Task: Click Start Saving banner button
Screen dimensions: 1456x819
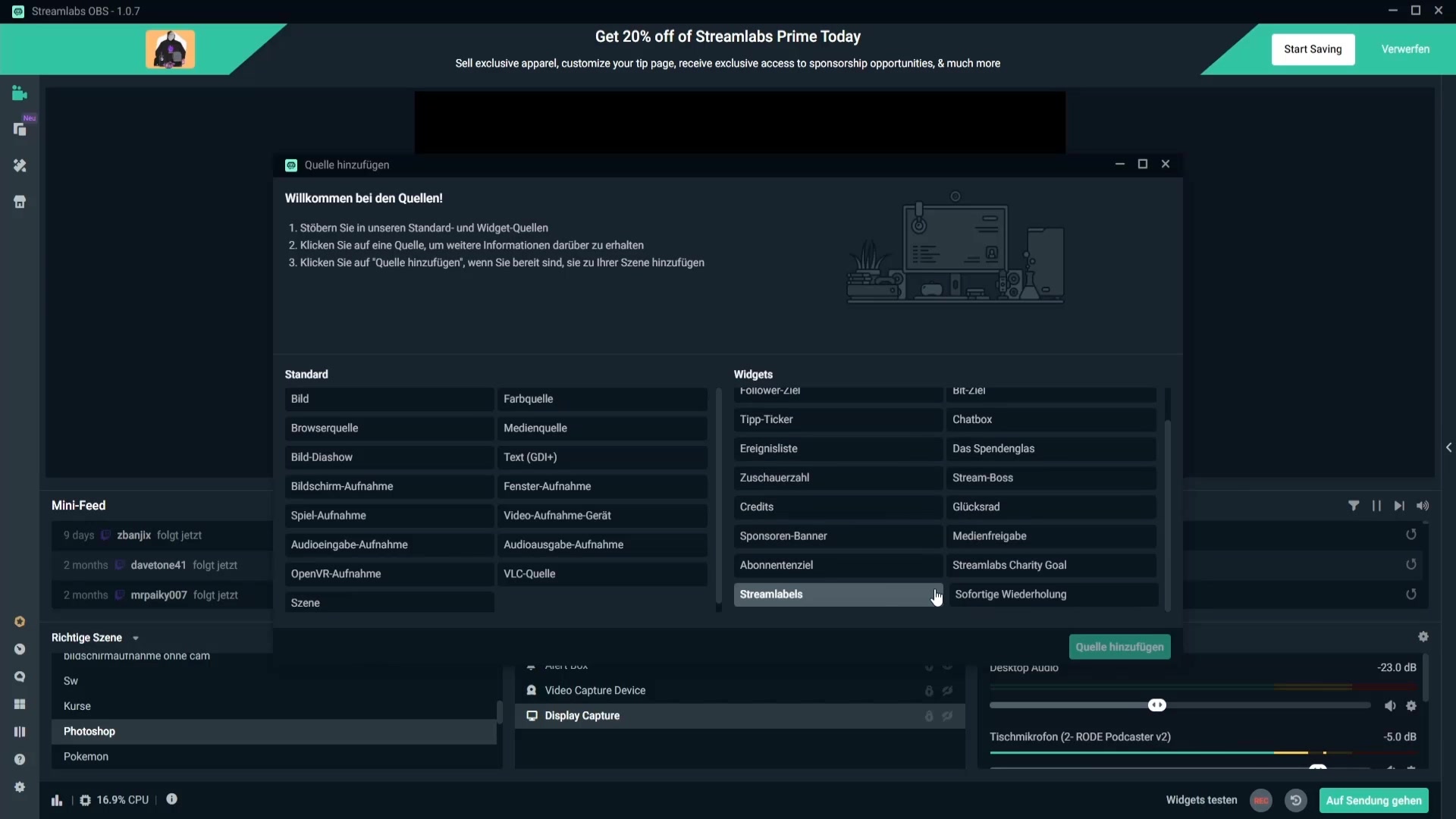Action: pos(1312,49)
